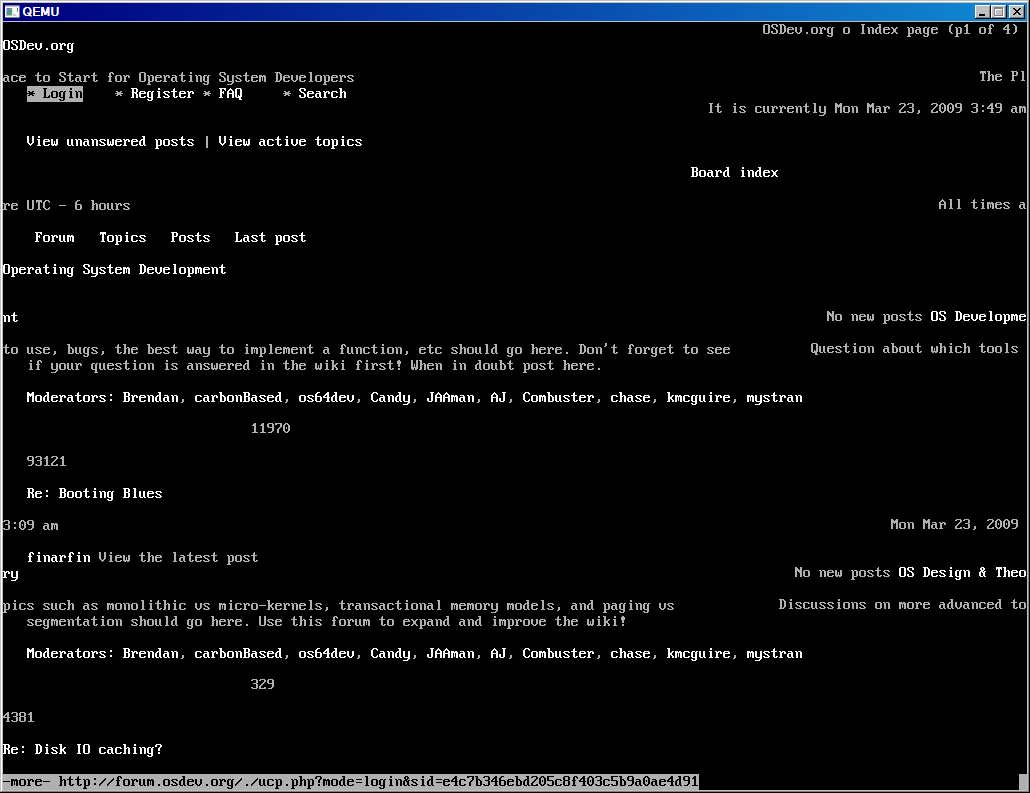Click the QEMU title bar text

41,11
